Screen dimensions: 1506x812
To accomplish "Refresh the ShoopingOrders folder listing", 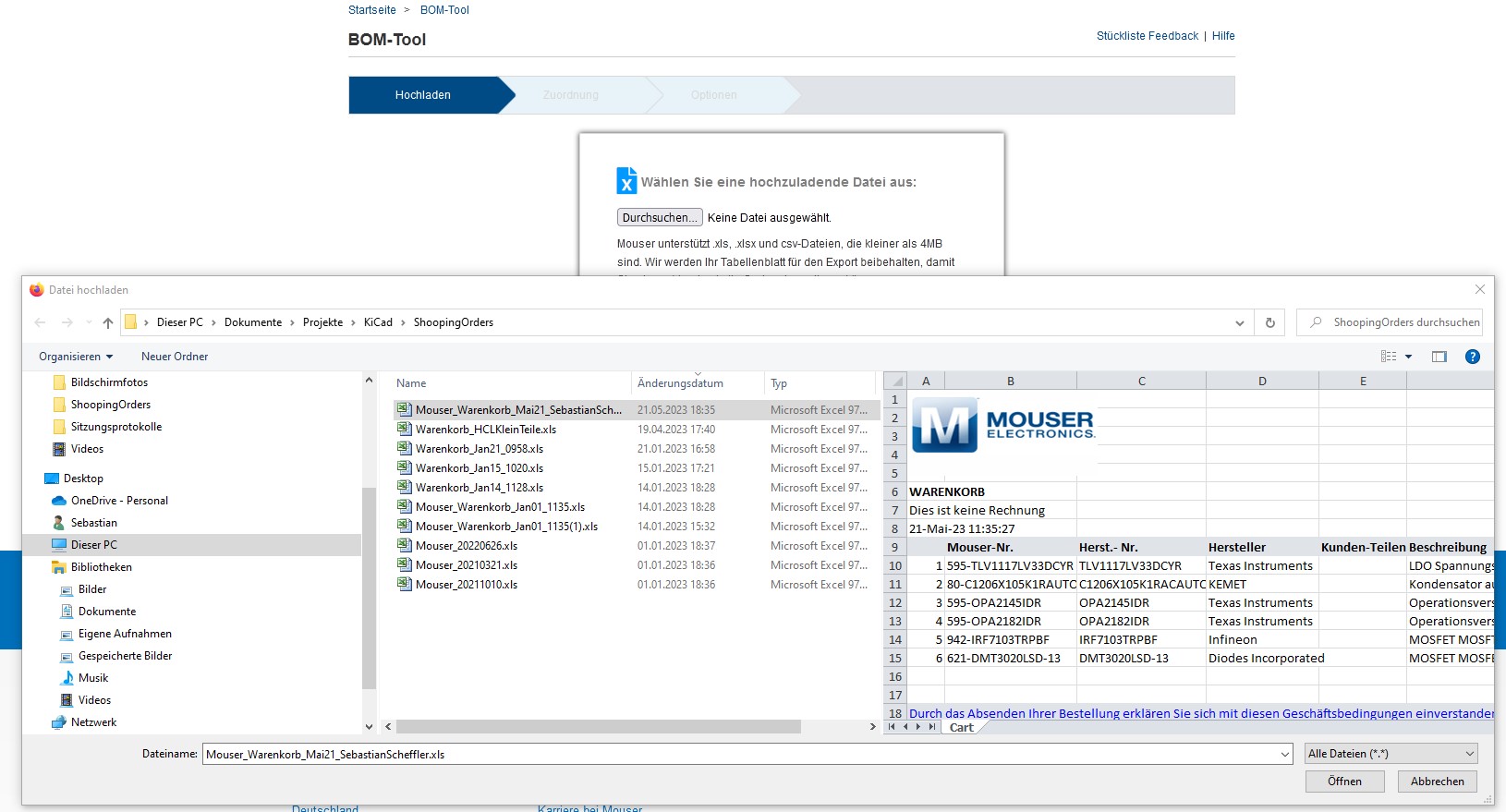I will 1269,322.
